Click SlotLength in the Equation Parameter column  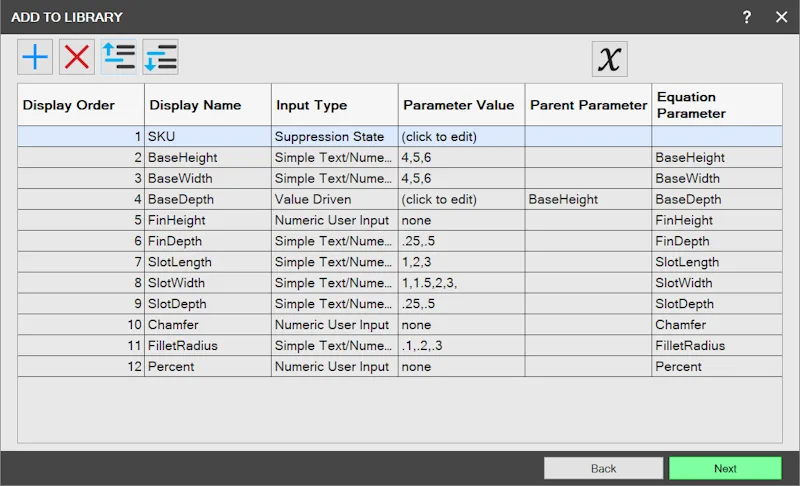717,262
